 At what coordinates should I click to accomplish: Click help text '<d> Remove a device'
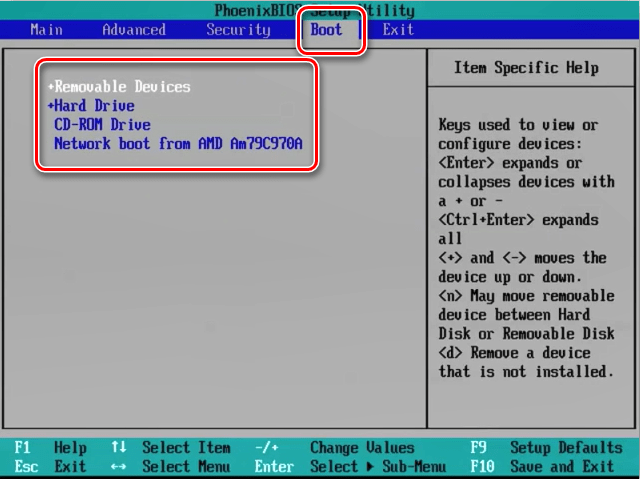click(x=514, y=353)
